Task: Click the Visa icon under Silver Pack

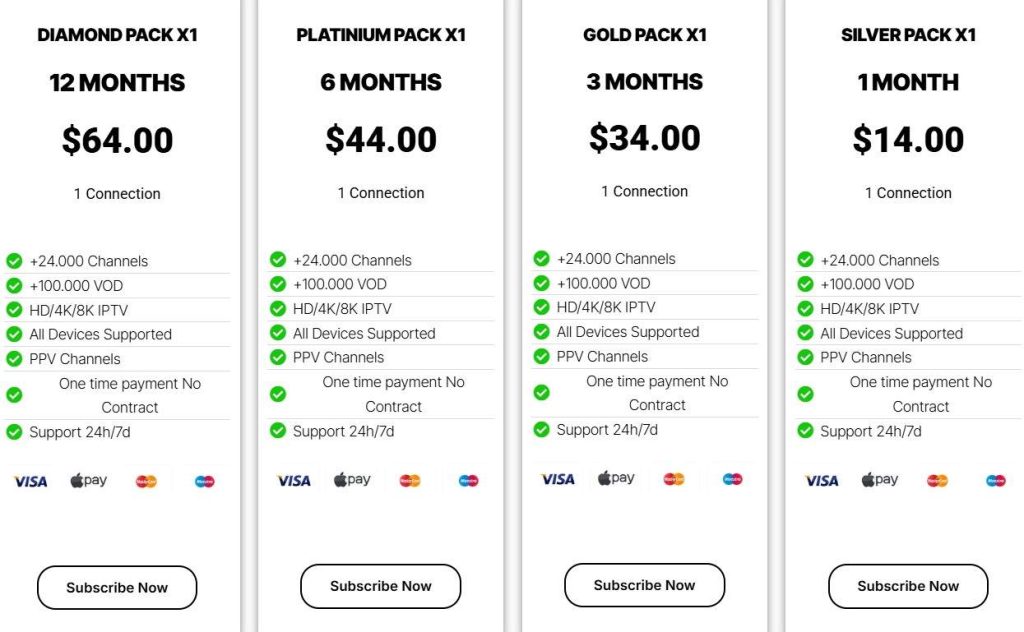Action: (x=820, y=481)
